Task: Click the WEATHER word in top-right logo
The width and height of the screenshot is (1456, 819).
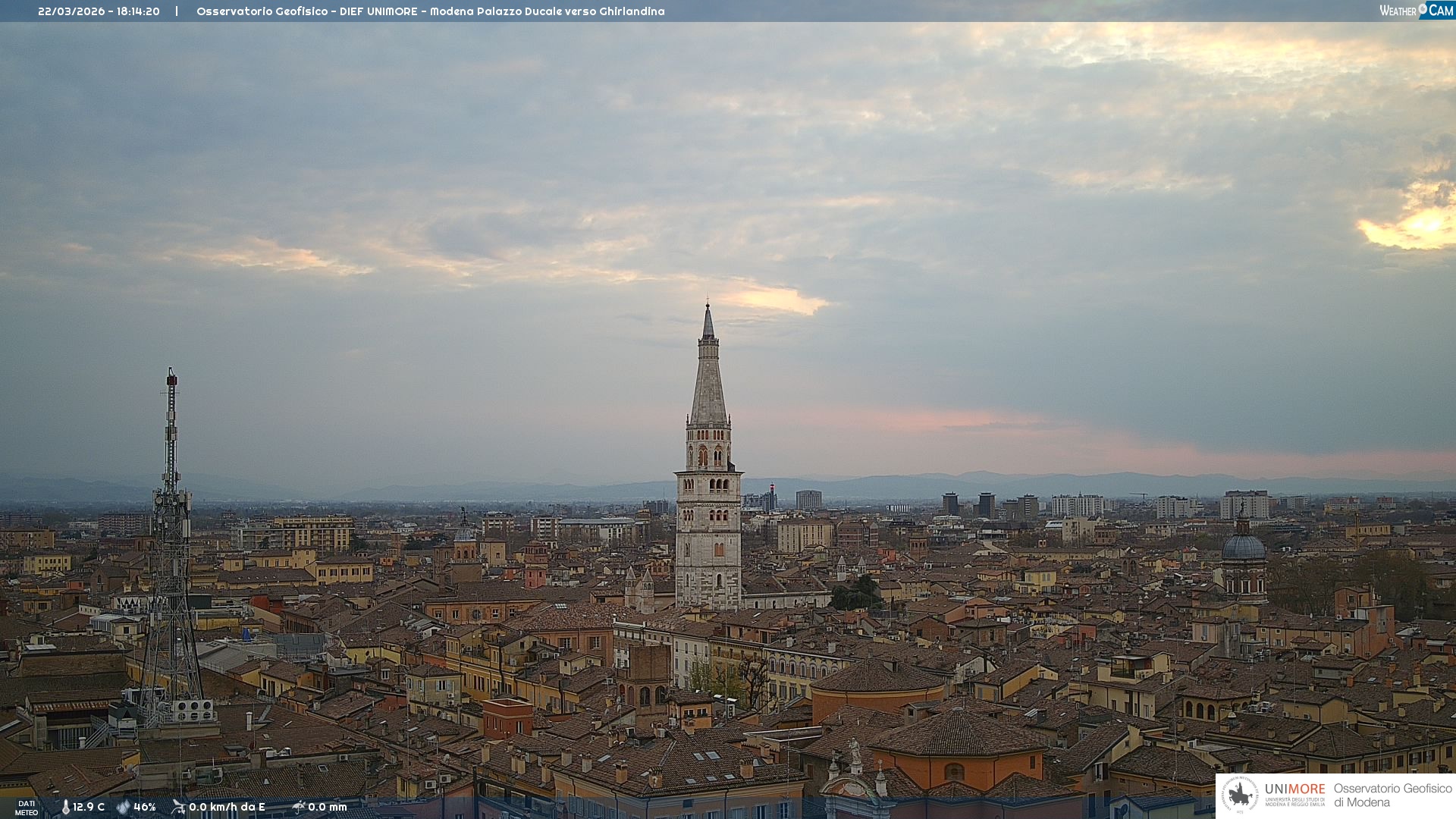Action: coord(1398,11)
